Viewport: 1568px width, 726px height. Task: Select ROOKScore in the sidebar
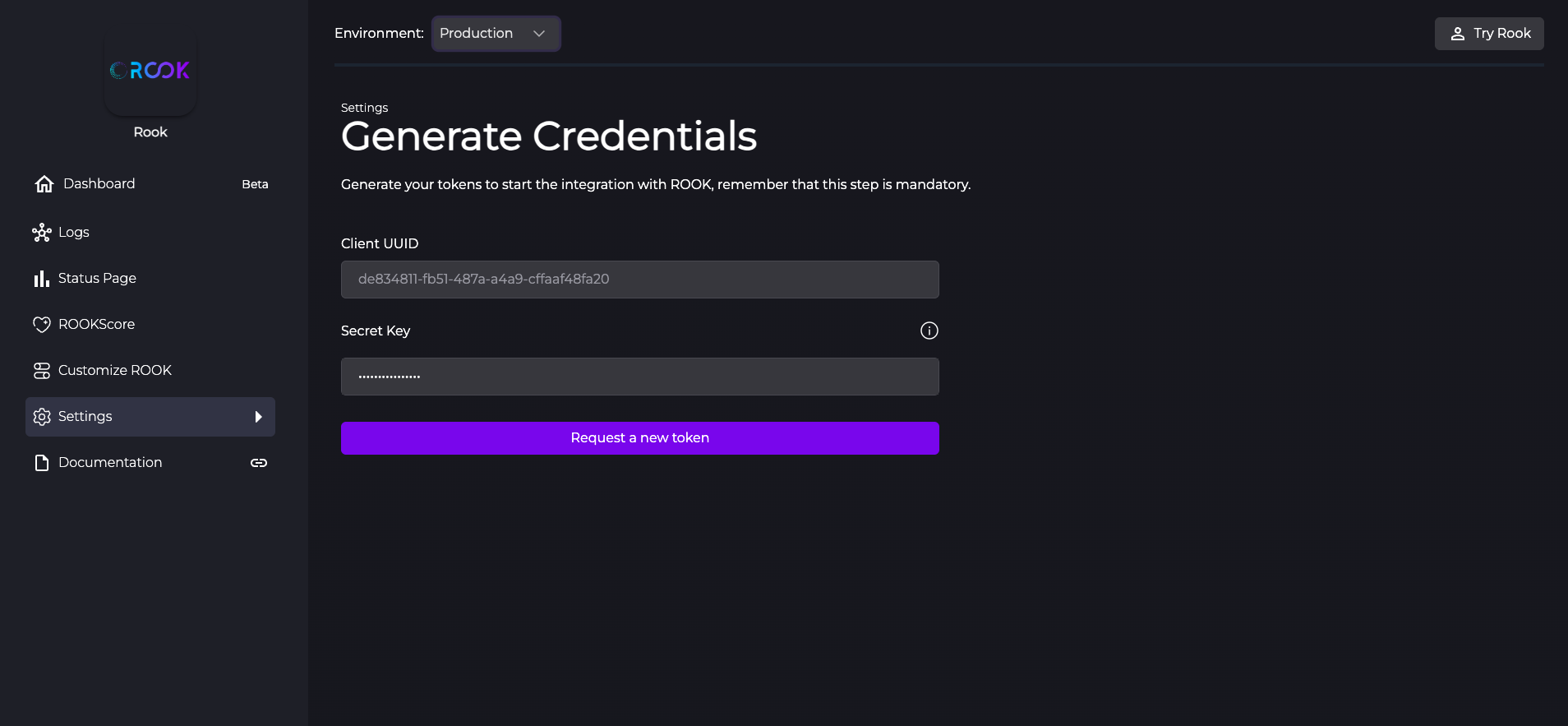tap(96, 325)
